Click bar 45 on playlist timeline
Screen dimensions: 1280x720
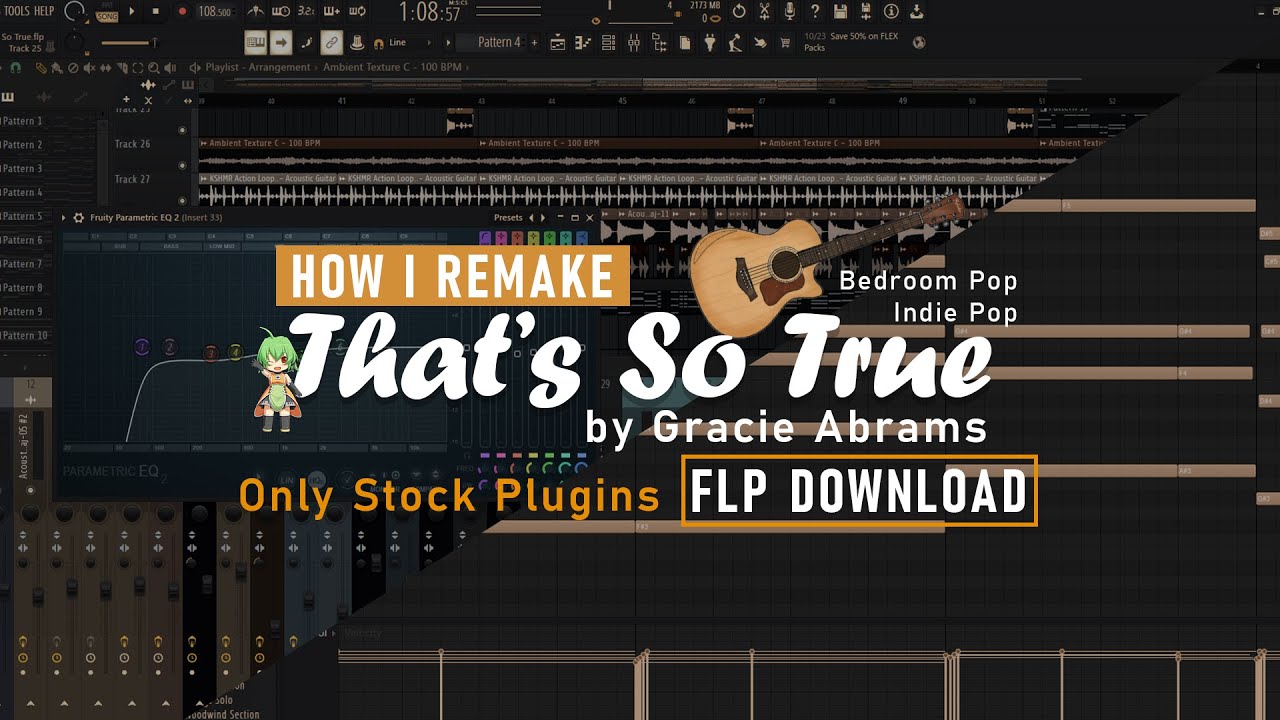(622, 101)
